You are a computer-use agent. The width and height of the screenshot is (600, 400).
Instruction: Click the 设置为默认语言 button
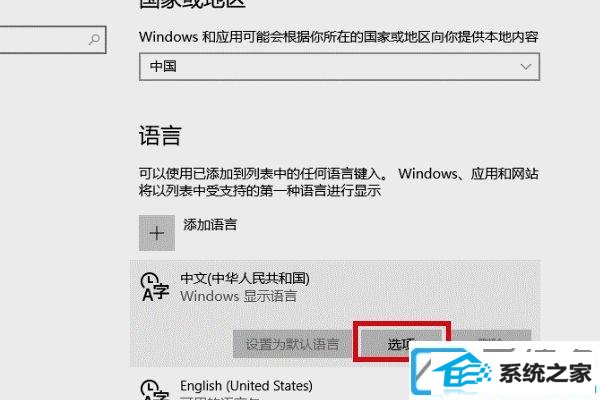coord(292,344)
